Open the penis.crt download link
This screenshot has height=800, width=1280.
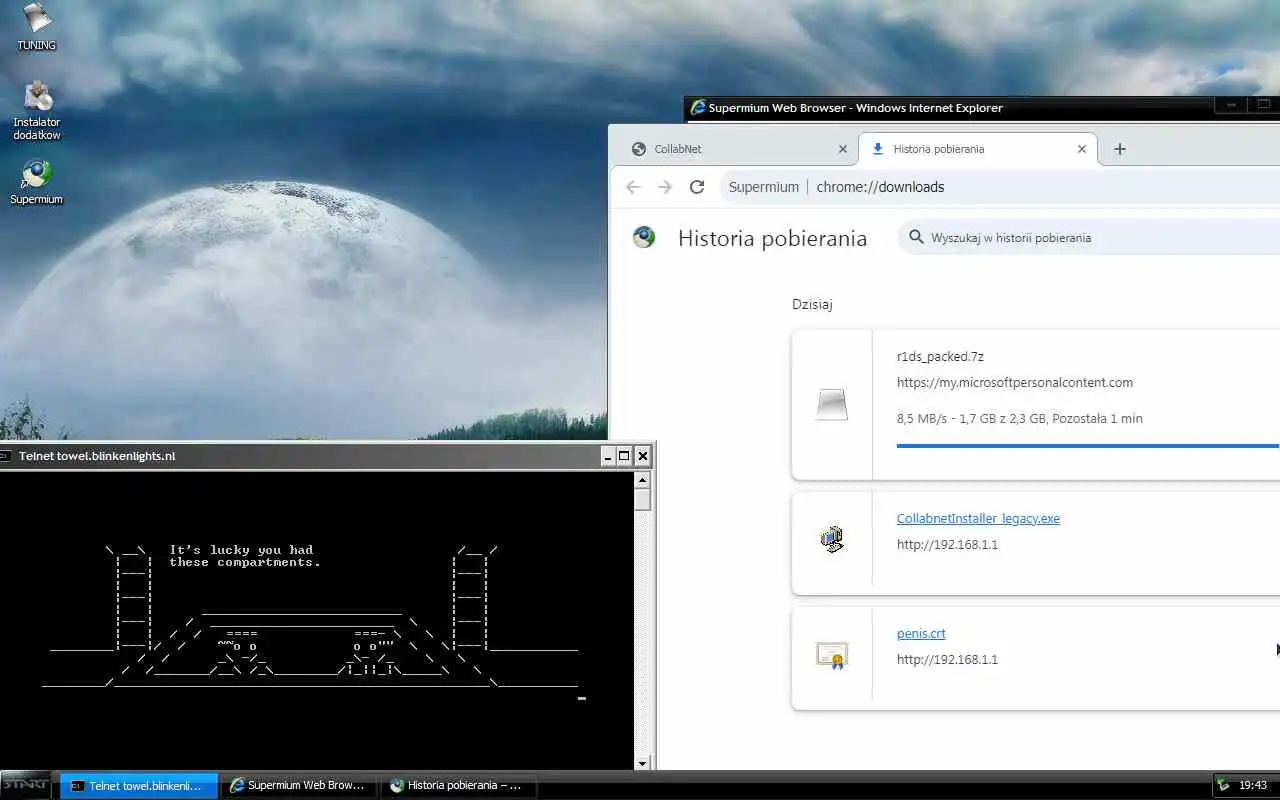[x=921, y=634]
